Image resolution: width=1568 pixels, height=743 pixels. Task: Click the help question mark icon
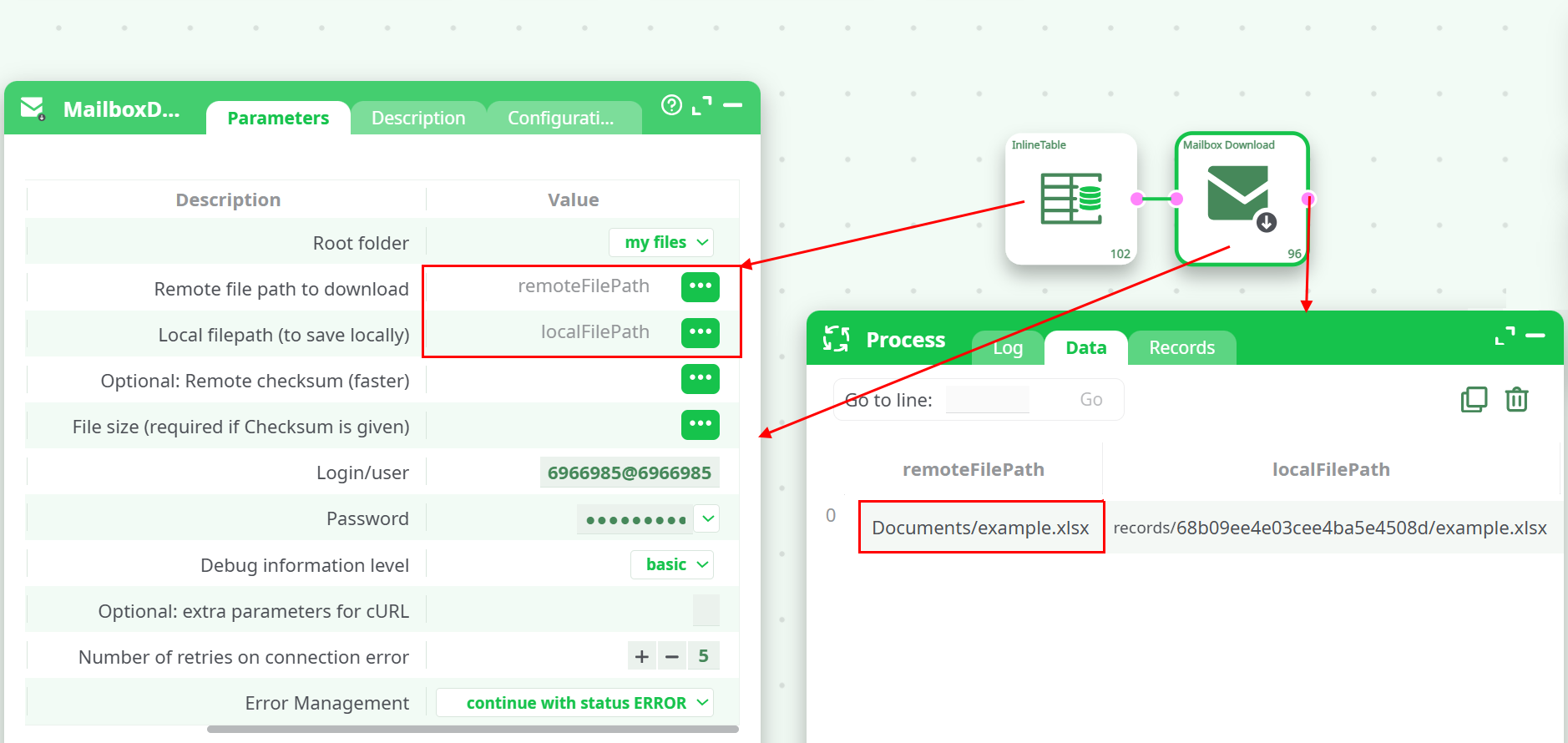click(671, 105)
